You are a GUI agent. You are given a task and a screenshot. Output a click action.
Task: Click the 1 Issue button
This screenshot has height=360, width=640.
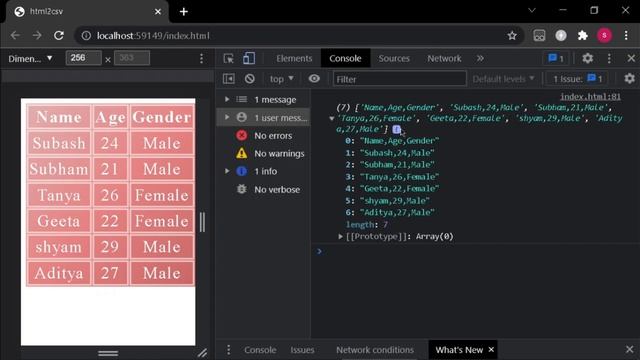[x=577, y=79]
